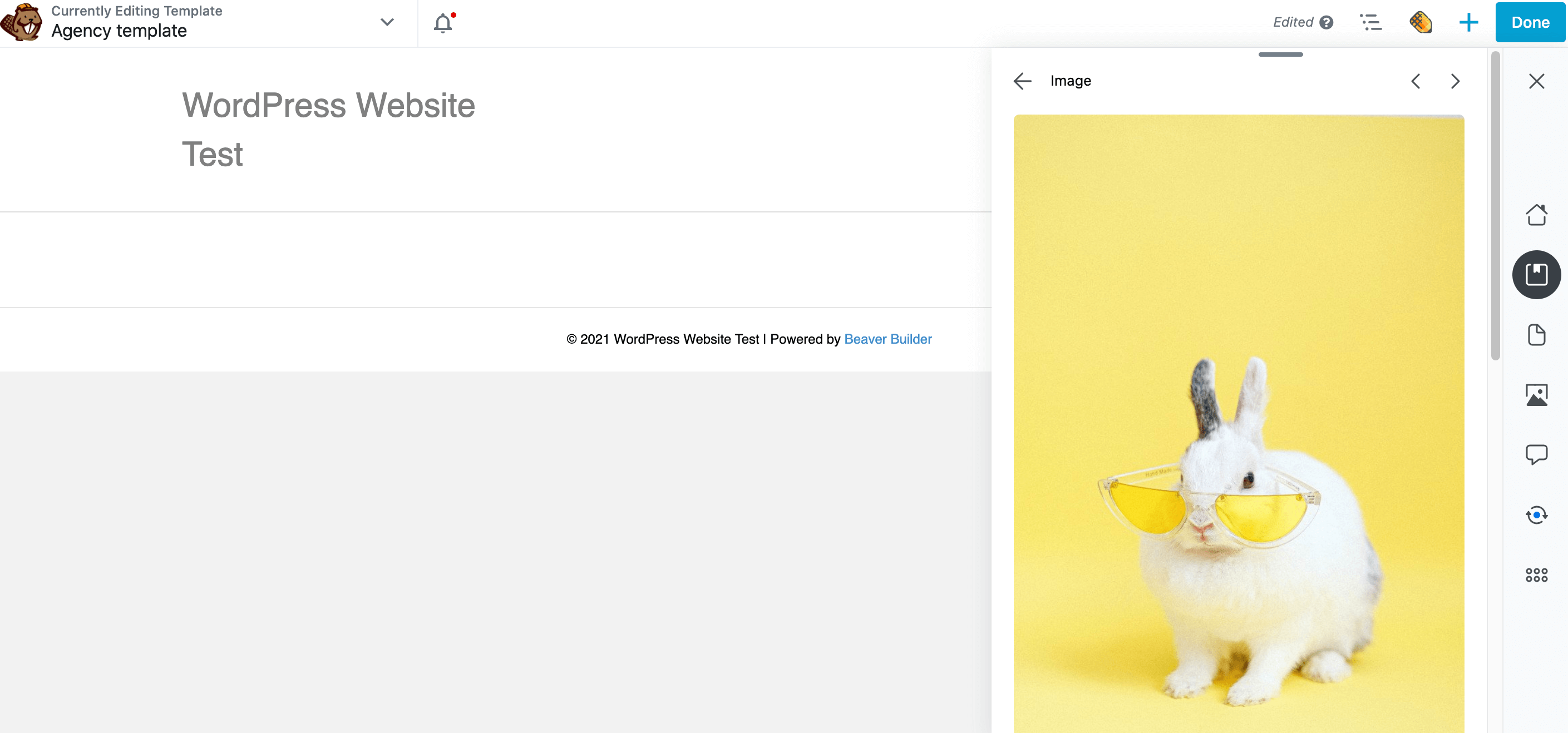Viewport: 1568px width, 733px height.
Task: Select the refresh/sync icon in sidebar
Action: pyautogui.click(x=1537, y=513)
